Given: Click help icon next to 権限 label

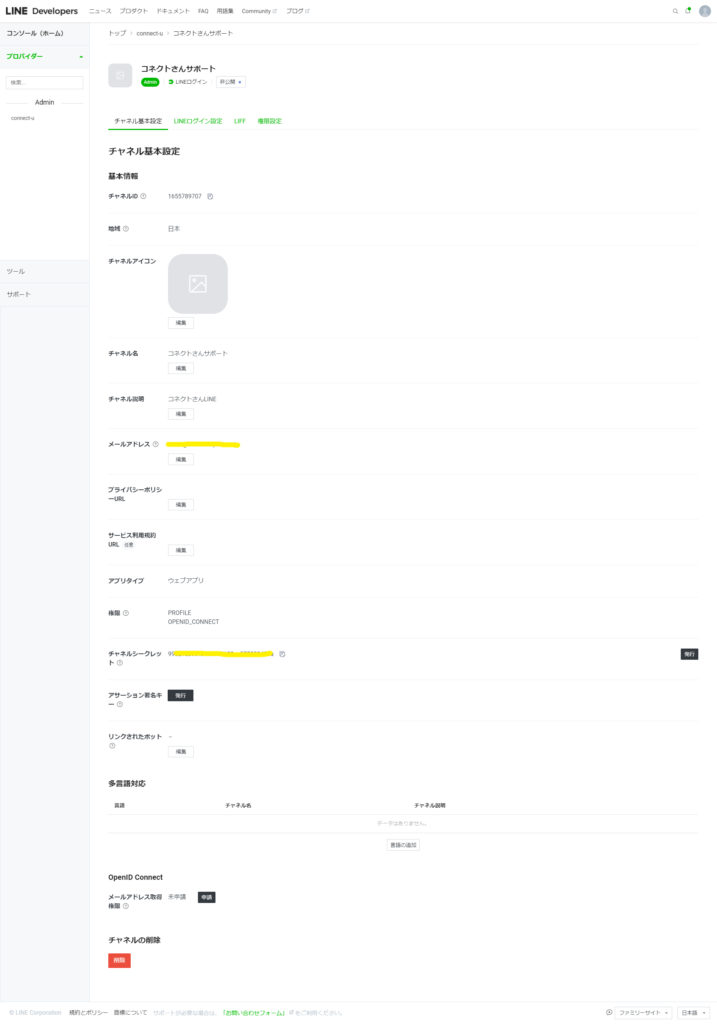Looking at the screenshot, I should tap(125, 613).
